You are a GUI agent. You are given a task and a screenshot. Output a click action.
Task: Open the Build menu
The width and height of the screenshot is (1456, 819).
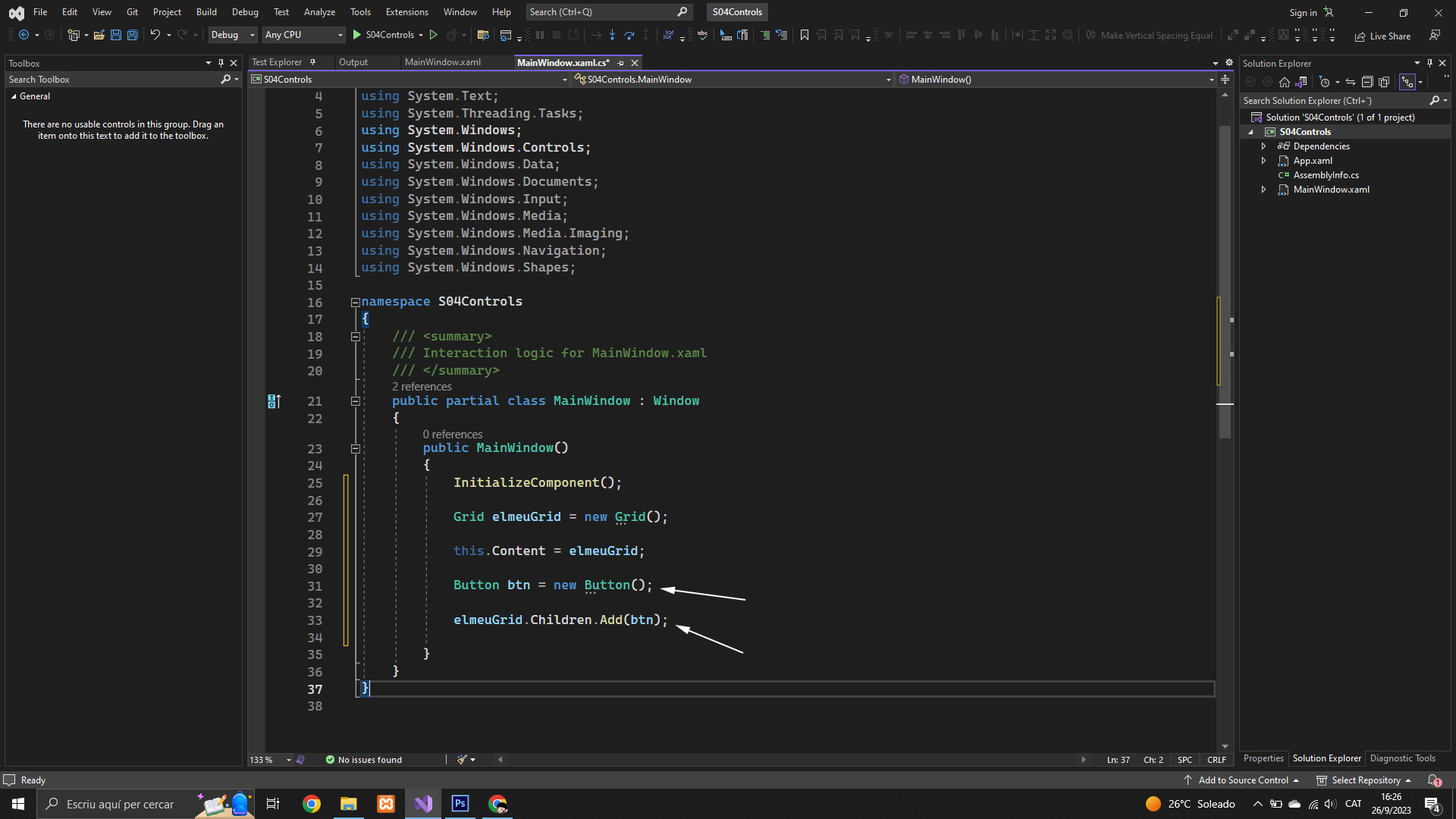(206, 12)
